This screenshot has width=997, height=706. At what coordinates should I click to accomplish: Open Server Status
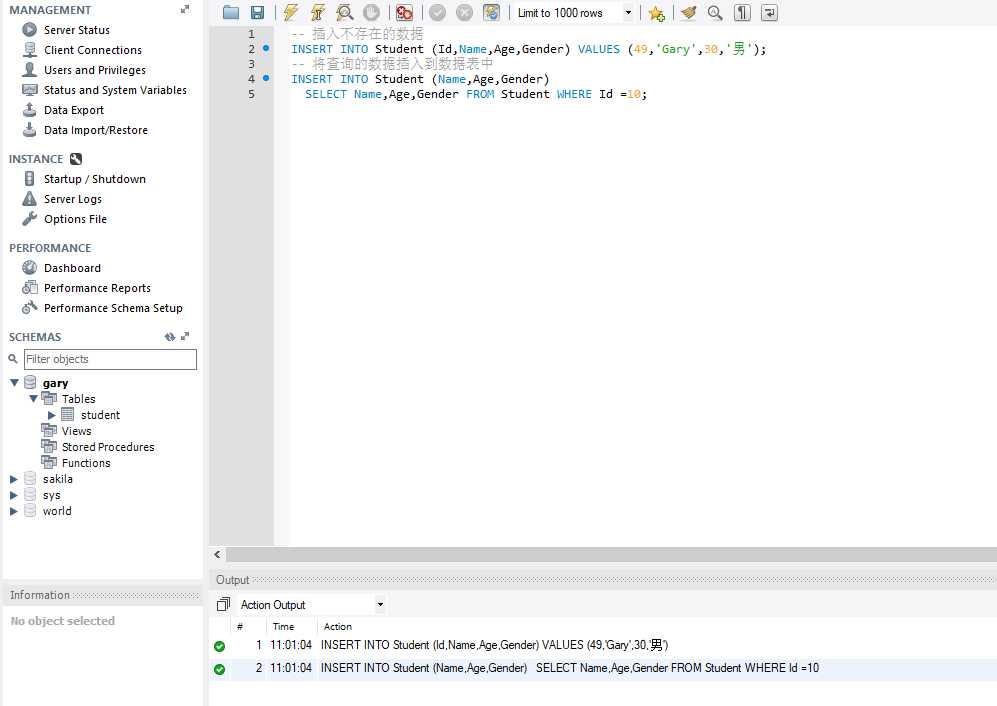(x=76, y=30)
